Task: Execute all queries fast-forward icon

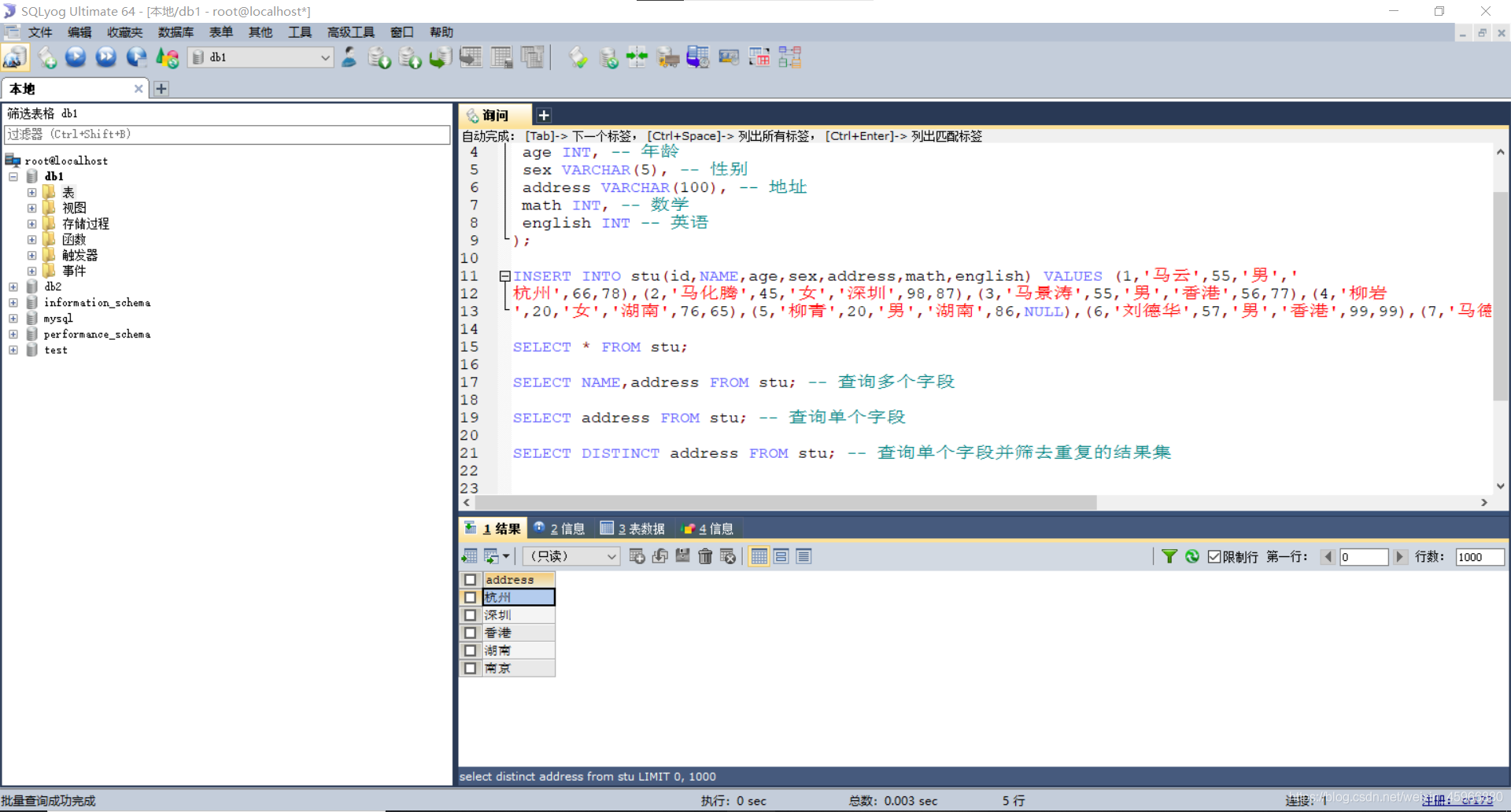Action: click(x=105, y=57)
